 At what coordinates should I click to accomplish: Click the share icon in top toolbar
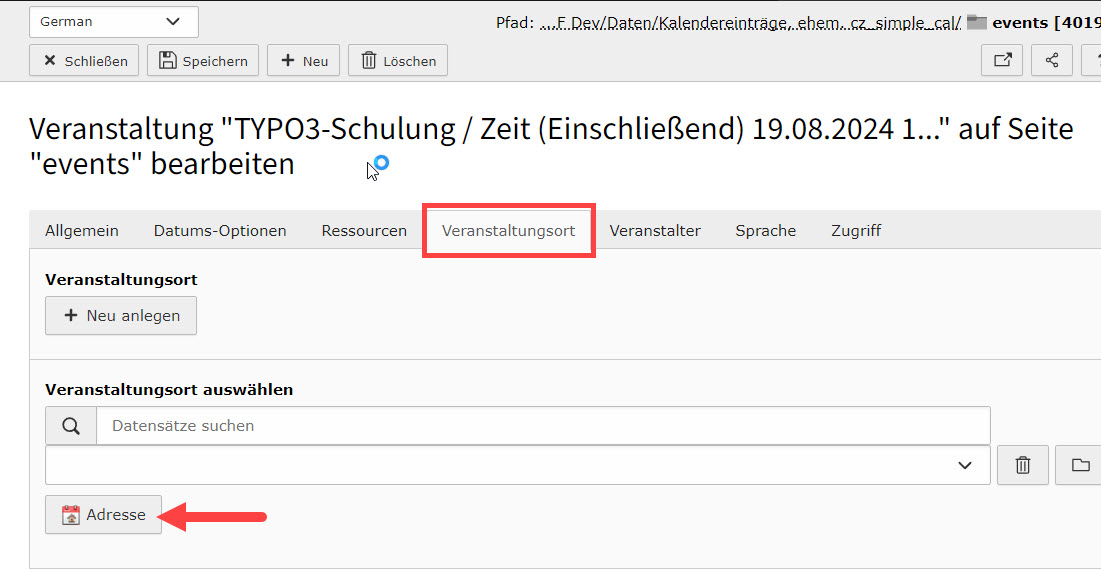click(x=1052, y=60)
